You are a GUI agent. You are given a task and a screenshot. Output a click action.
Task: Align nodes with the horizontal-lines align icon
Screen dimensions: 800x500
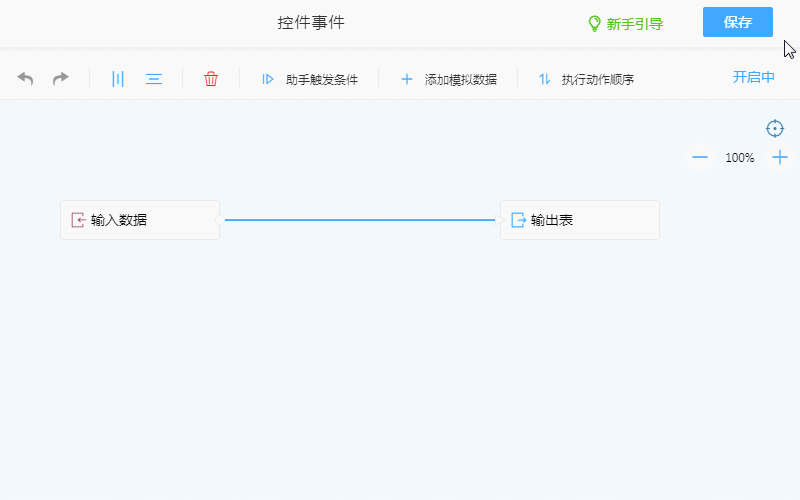(x=154, y=79)
